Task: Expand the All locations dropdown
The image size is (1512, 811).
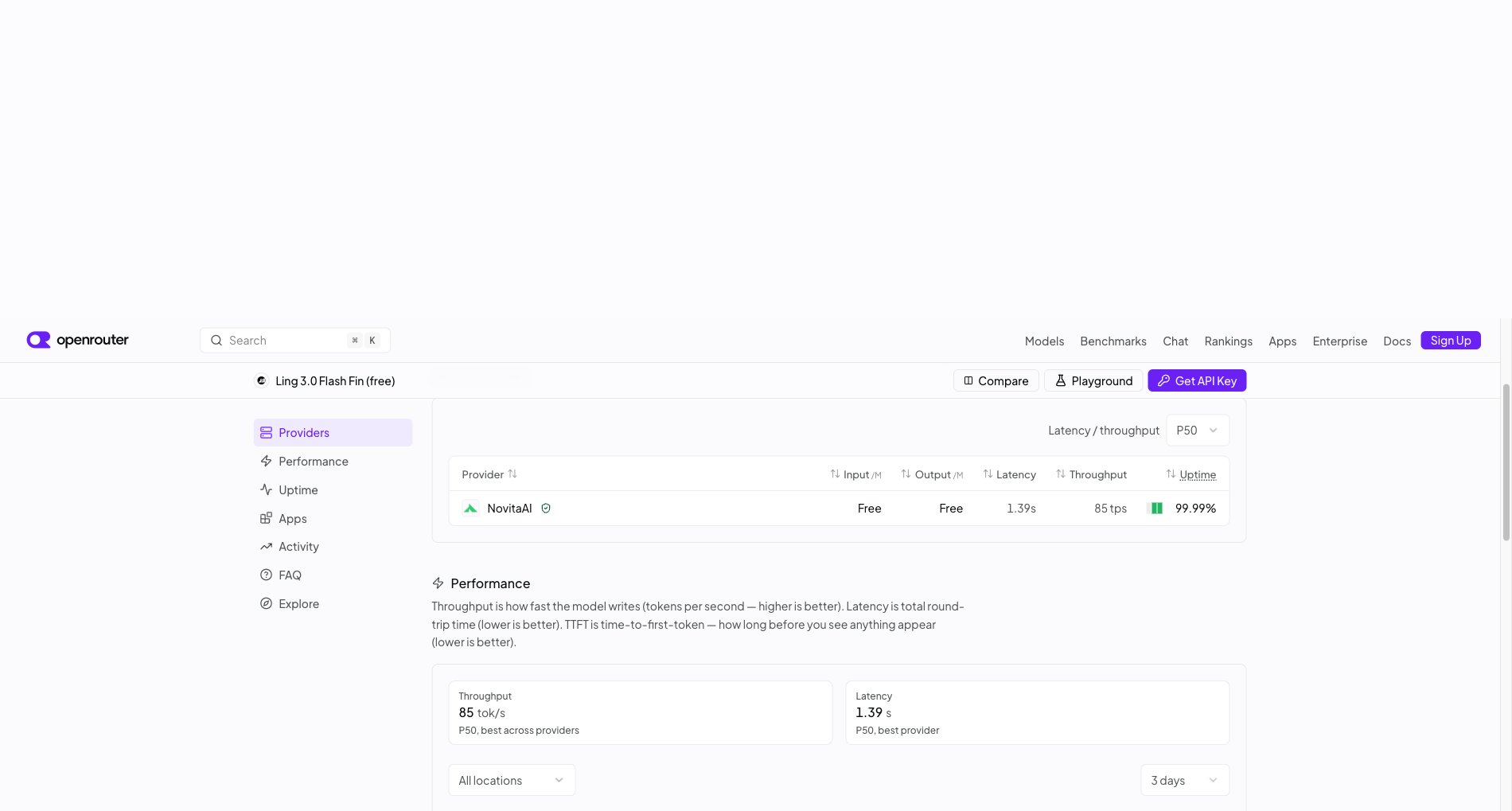Action: [512, 781]
